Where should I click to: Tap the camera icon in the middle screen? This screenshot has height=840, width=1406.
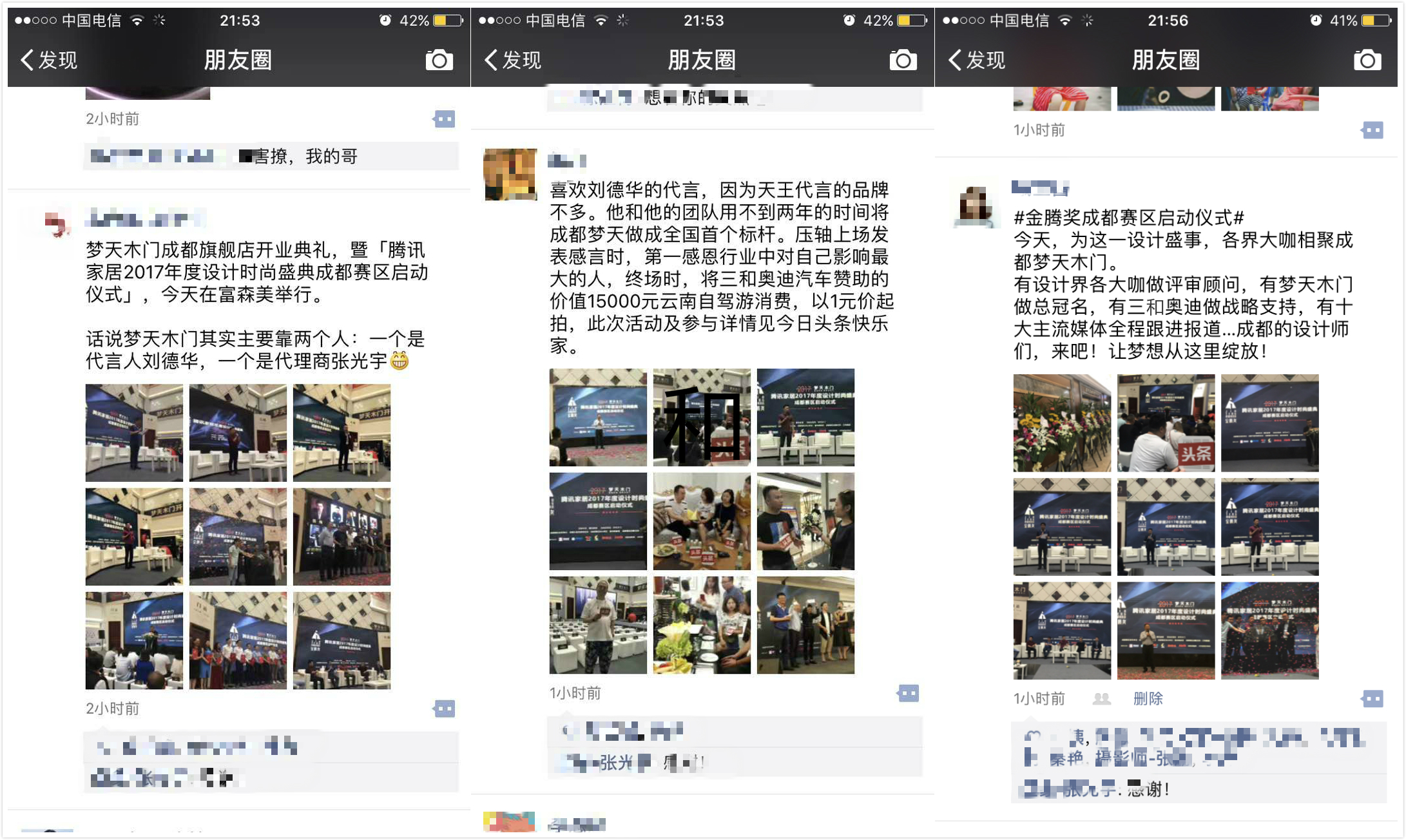(903, 60)
